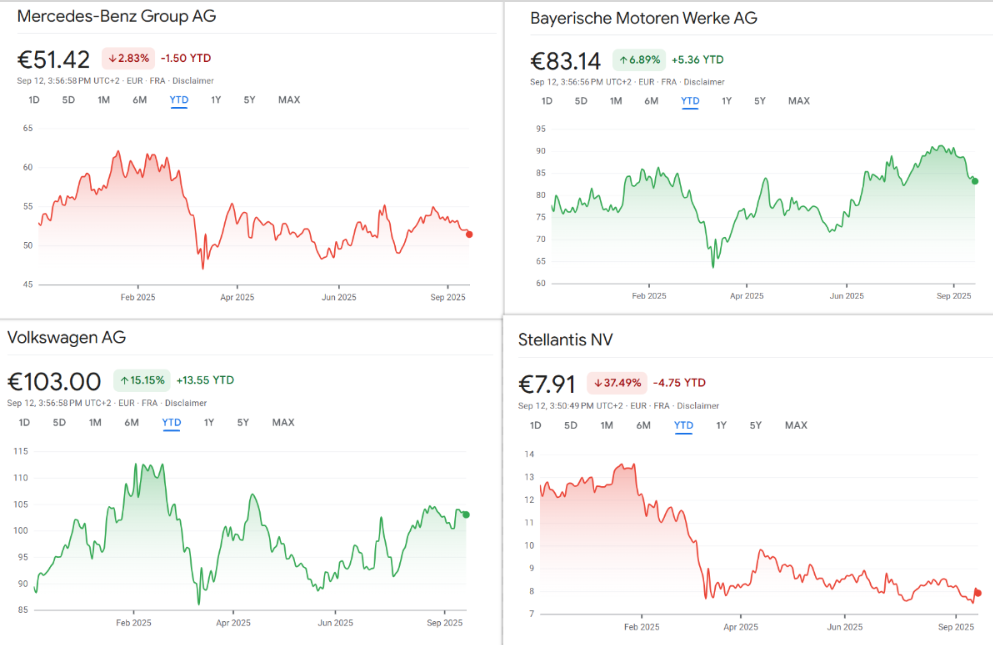Click the green 15.15% up-arrow badge

(141, 380)
